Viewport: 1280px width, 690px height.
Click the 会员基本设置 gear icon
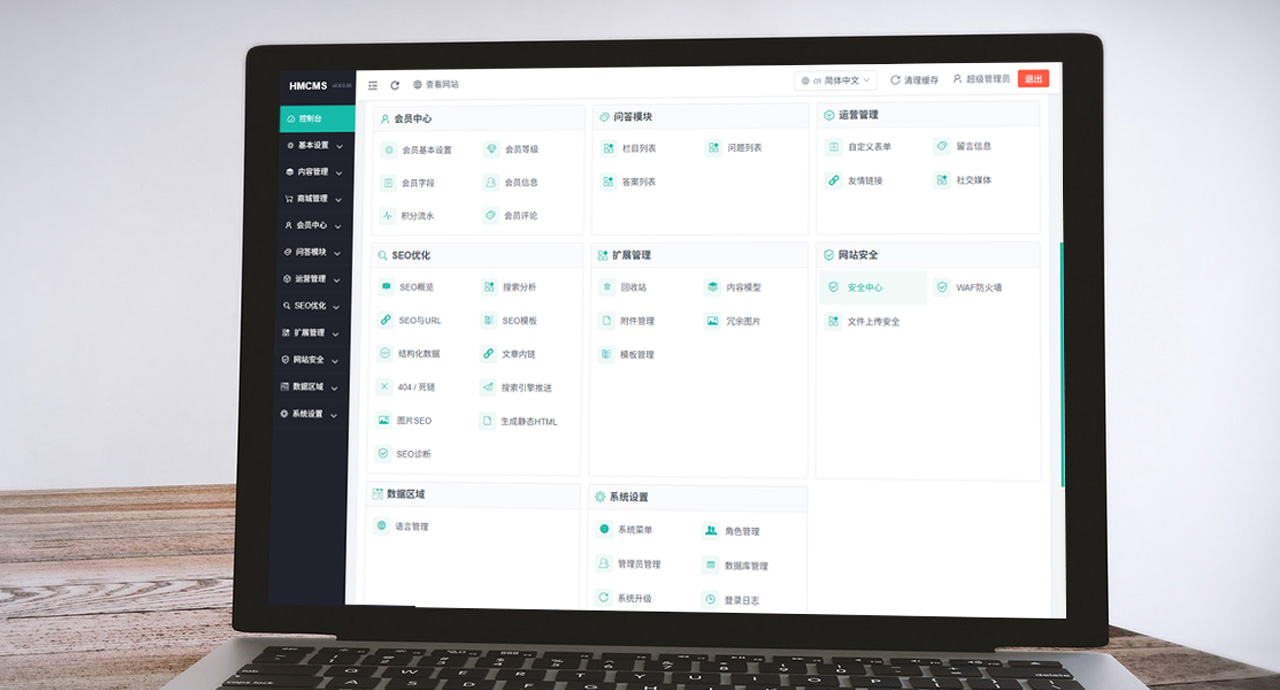389,150
